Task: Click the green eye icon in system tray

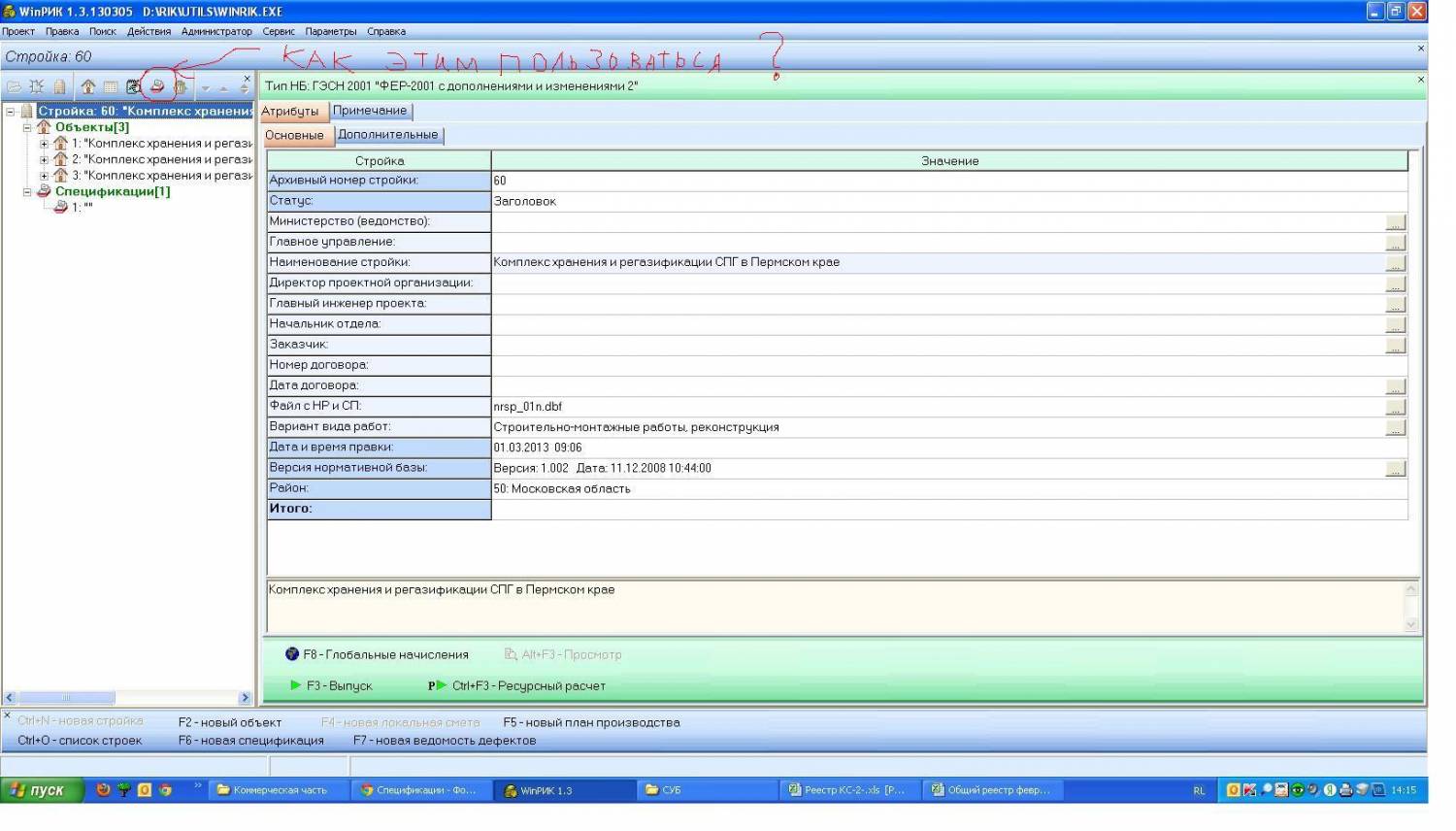Action: [1297, 789]
